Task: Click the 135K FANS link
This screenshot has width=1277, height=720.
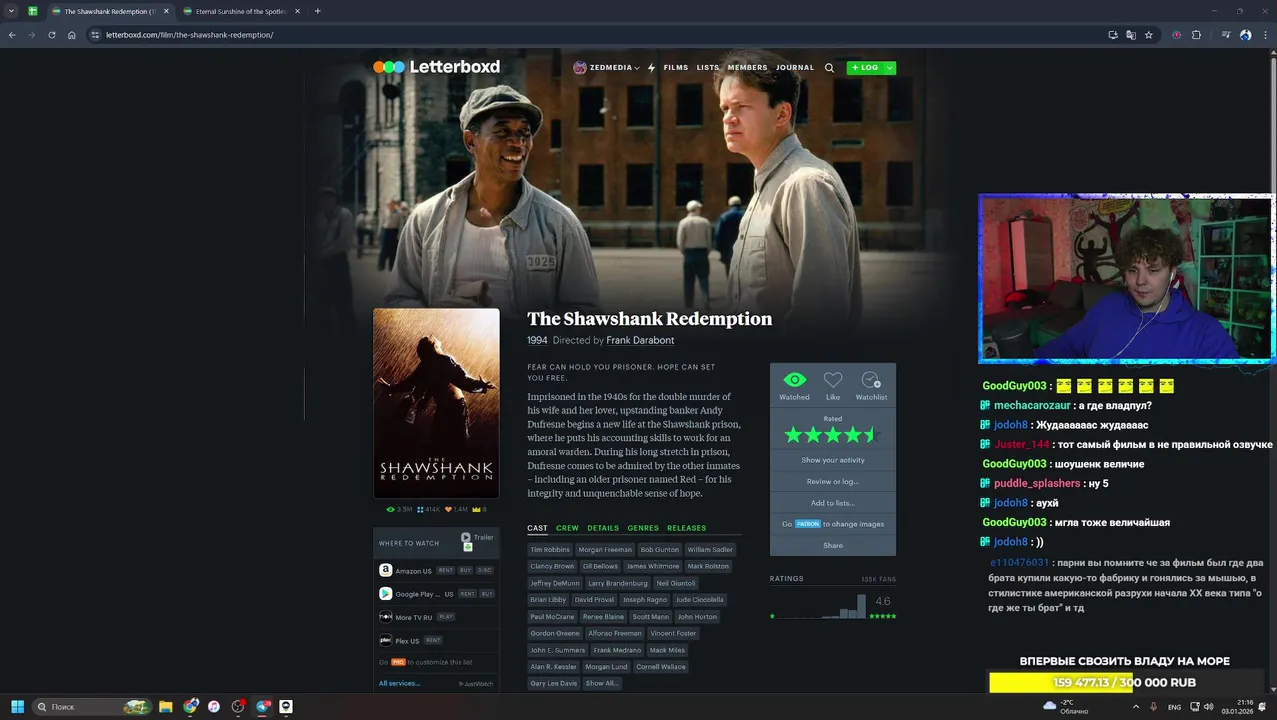Action: point(878,579)
